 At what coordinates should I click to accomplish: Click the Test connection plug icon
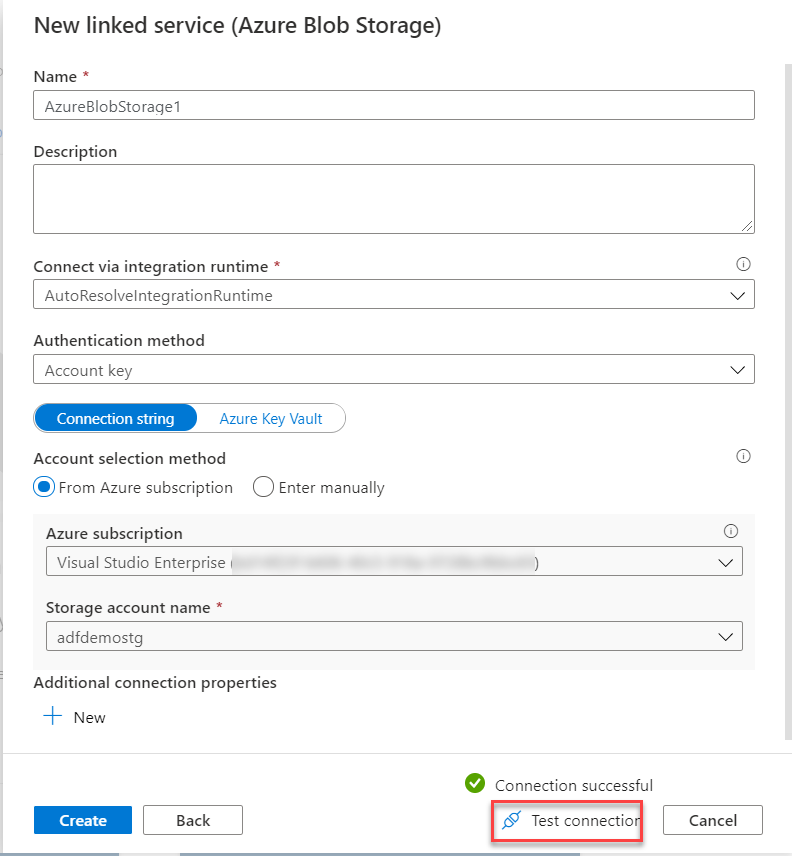(511, 821)
